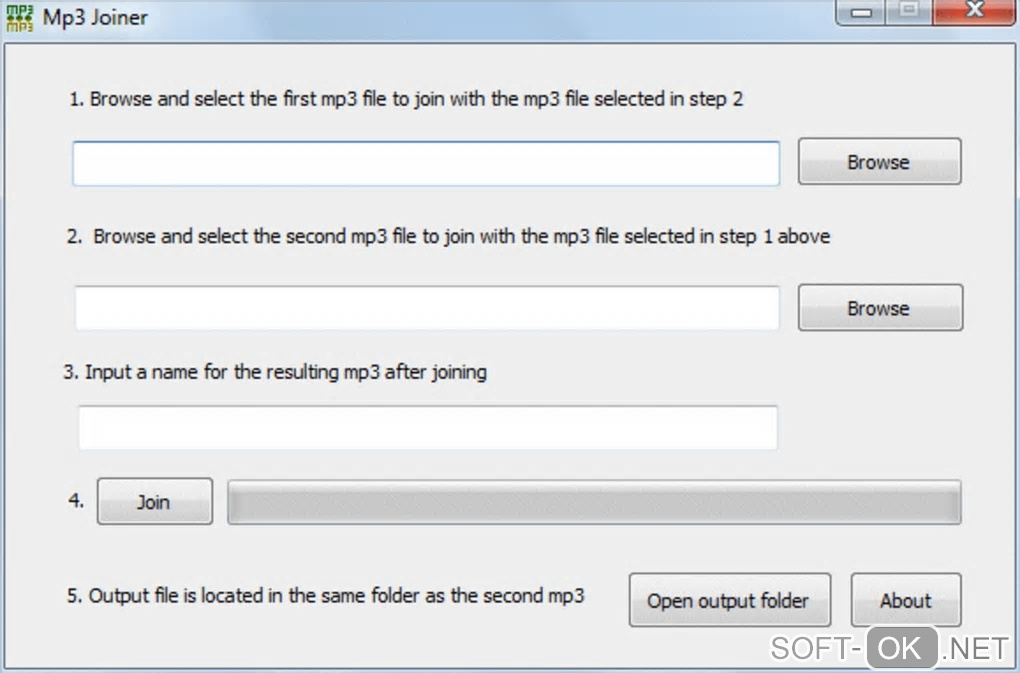Select the step 2 instruction label
The height and width of the screenshot is (673, 1020).
click(448, 237)
